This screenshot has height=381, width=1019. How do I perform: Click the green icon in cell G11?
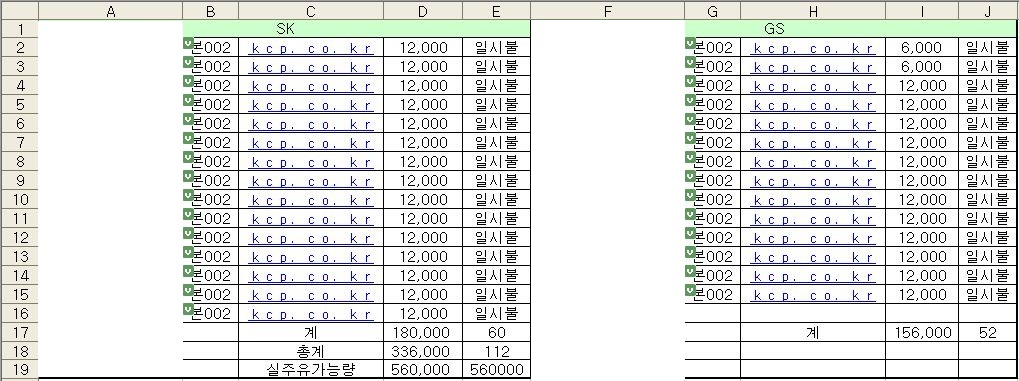pyautogui.click(x=690, y=214)
